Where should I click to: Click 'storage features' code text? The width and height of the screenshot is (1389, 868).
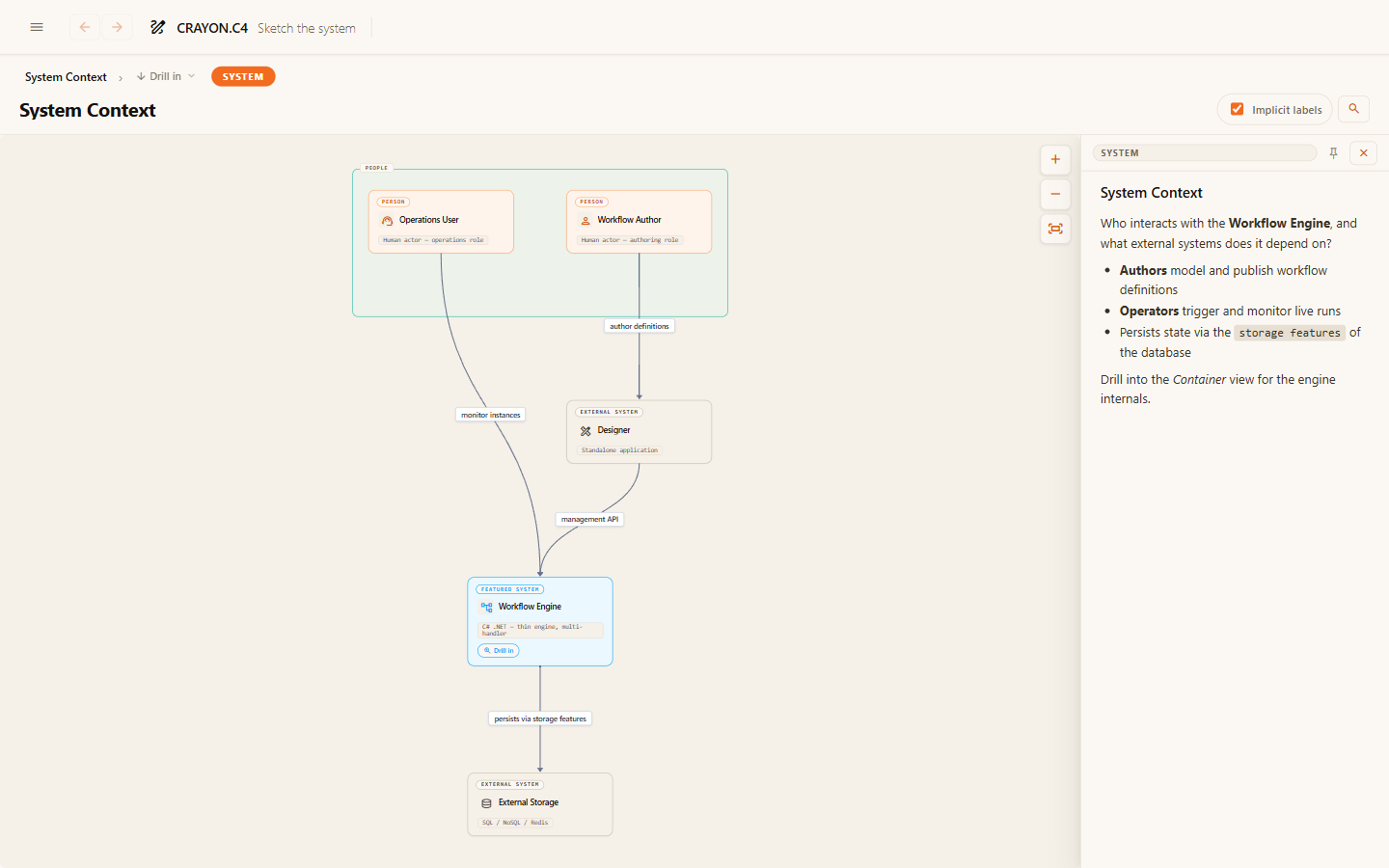1290,333
